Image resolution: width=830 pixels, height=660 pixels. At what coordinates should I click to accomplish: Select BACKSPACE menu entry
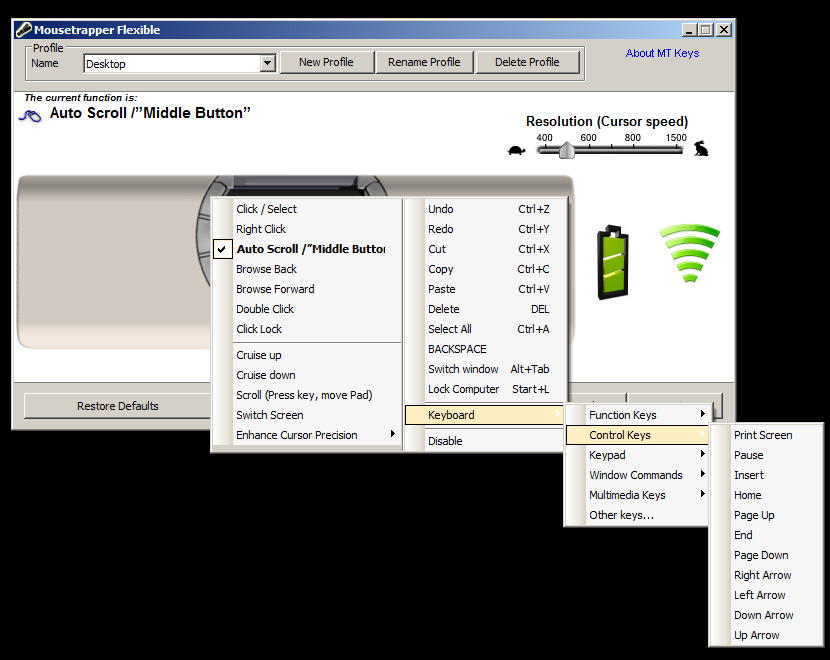pos(486,349)
